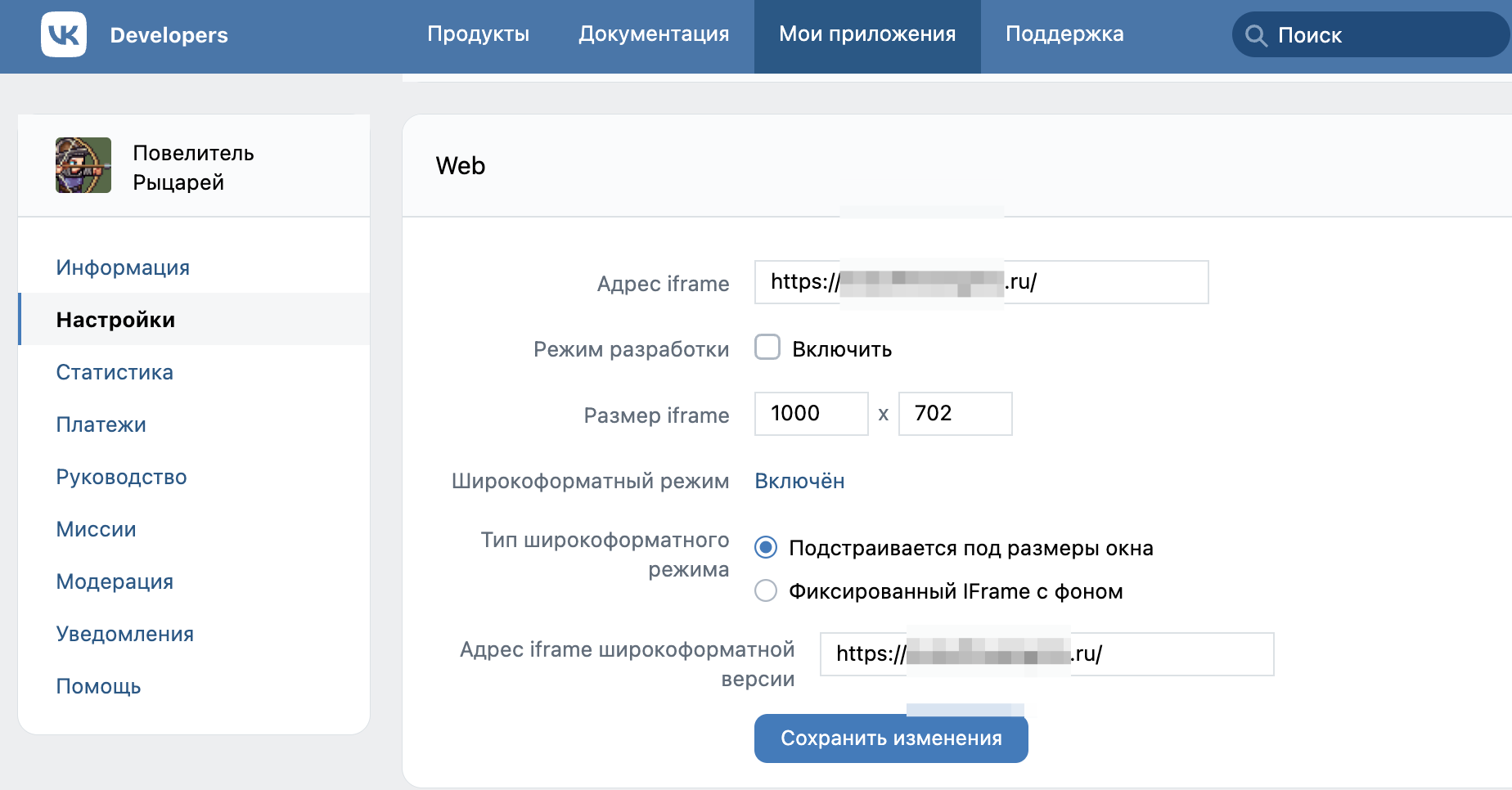Open Миссии in the sidebar
The image size is (1512, 790).
96,529
